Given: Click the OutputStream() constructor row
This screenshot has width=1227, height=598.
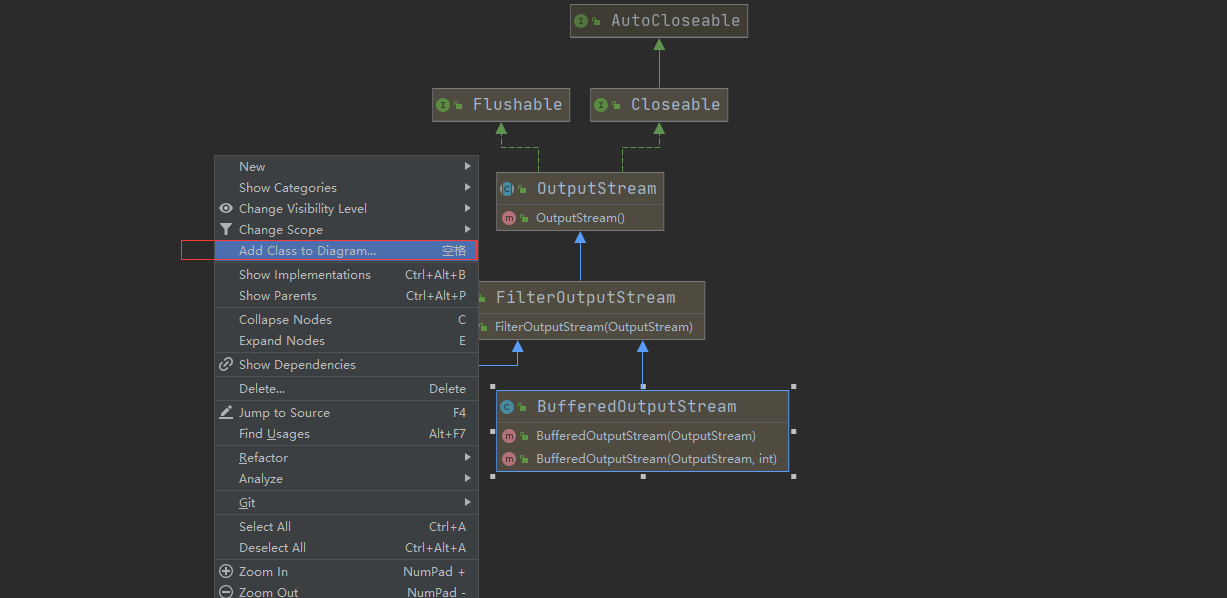Looking at the screenshot, I should [580, 218].
